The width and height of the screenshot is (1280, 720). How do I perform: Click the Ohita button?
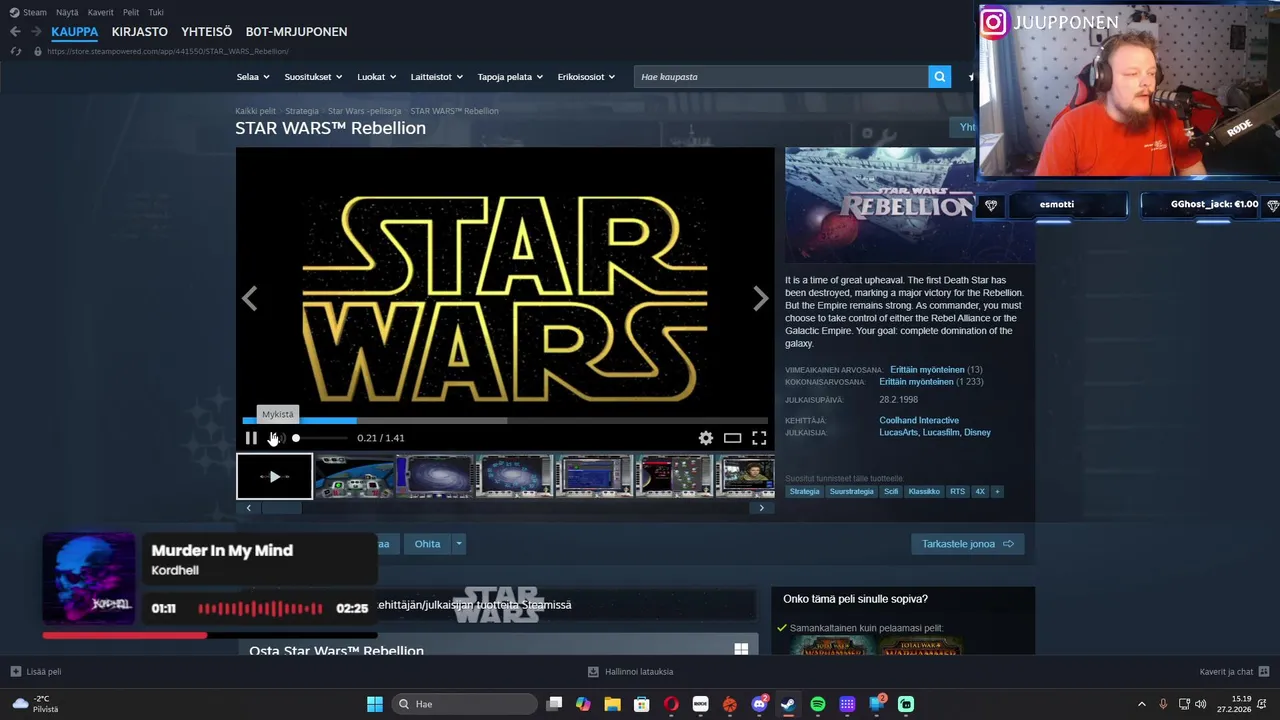pyautogui.click(x=427, y=544)
